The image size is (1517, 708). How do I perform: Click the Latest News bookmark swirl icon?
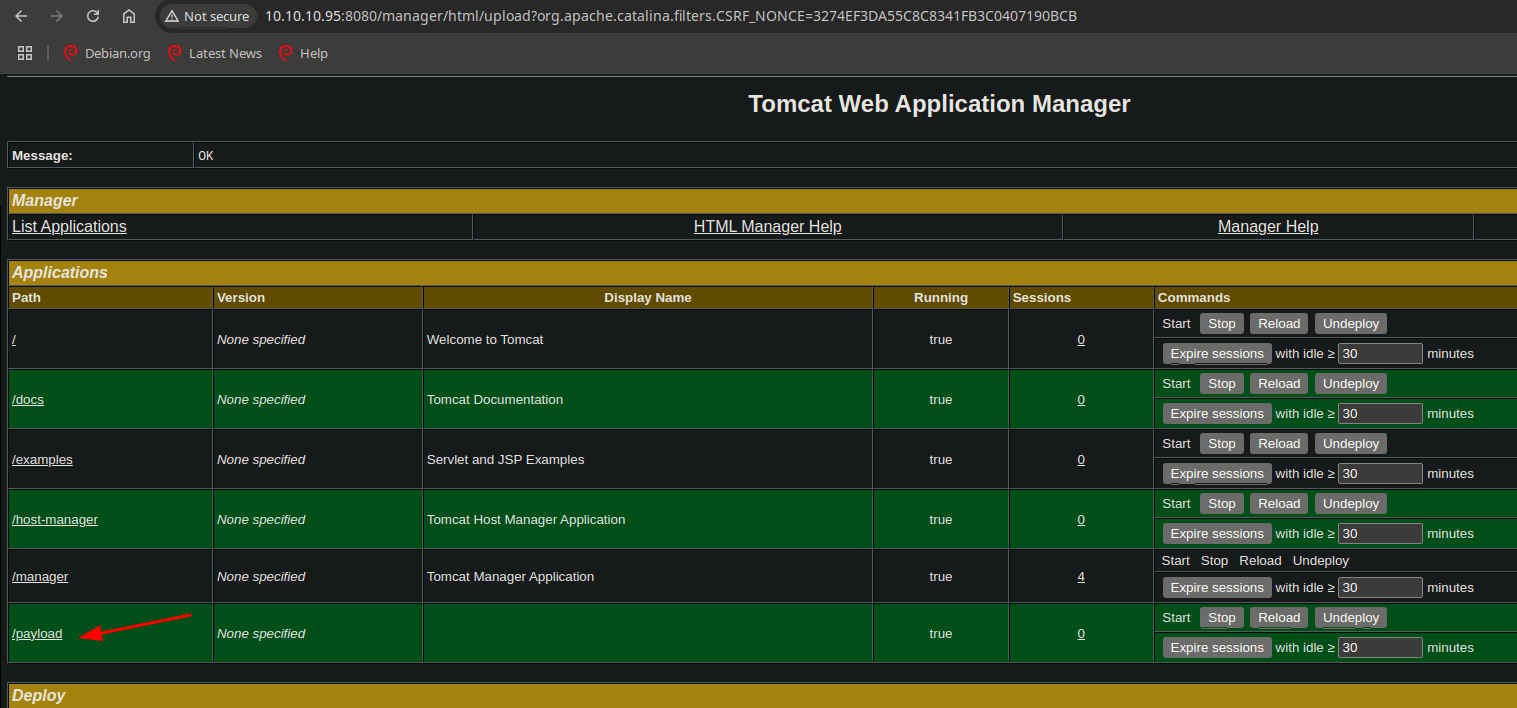175,53
